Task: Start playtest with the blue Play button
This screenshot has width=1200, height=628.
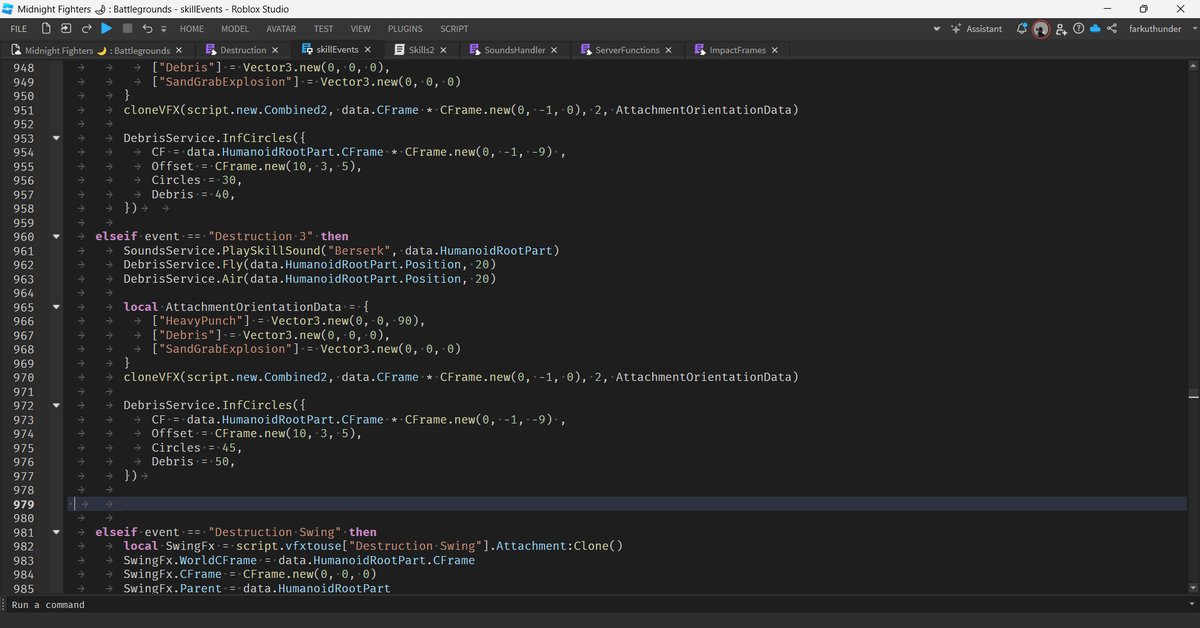Action: pos(106,29)
